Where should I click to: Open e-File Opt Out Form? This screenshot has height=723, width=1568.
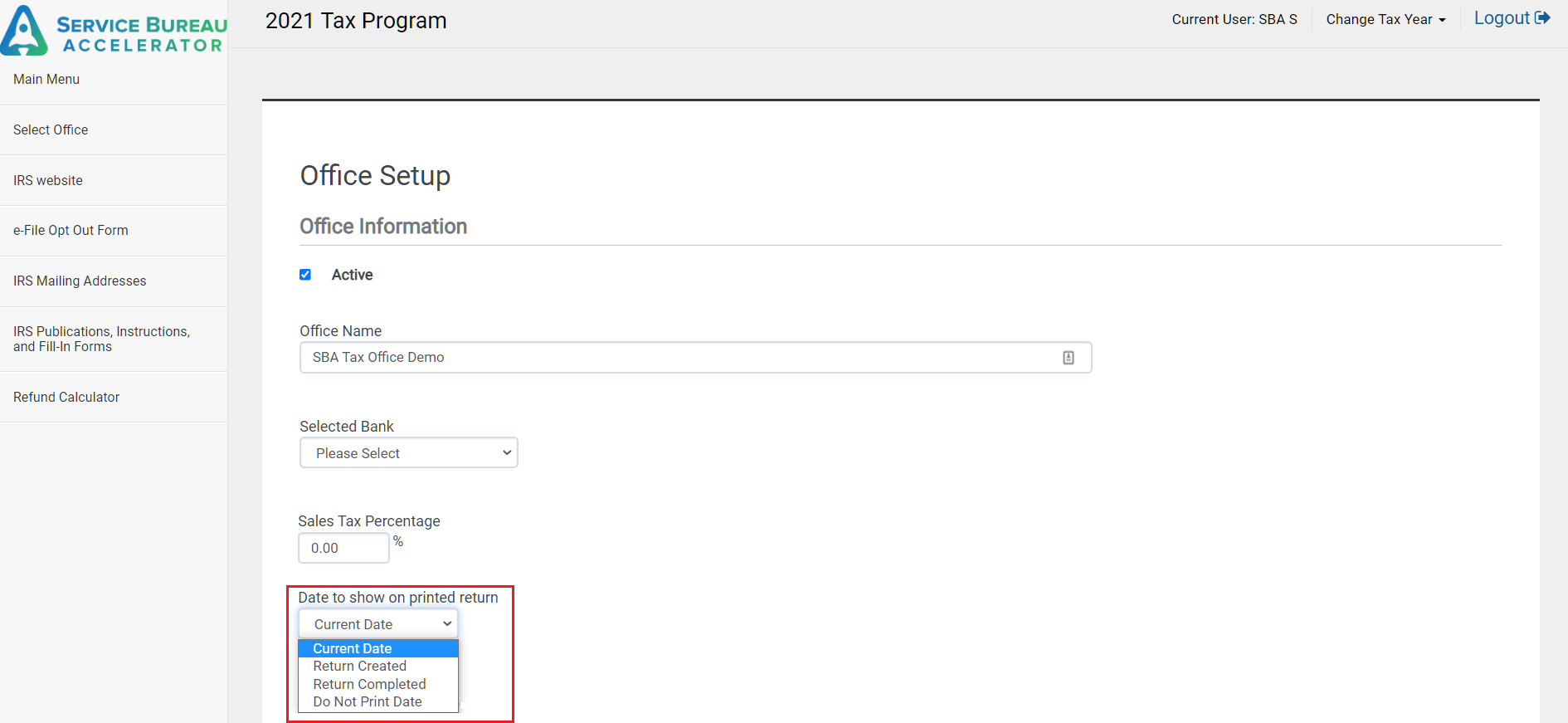pyautogui.click(x=71, y=231)
